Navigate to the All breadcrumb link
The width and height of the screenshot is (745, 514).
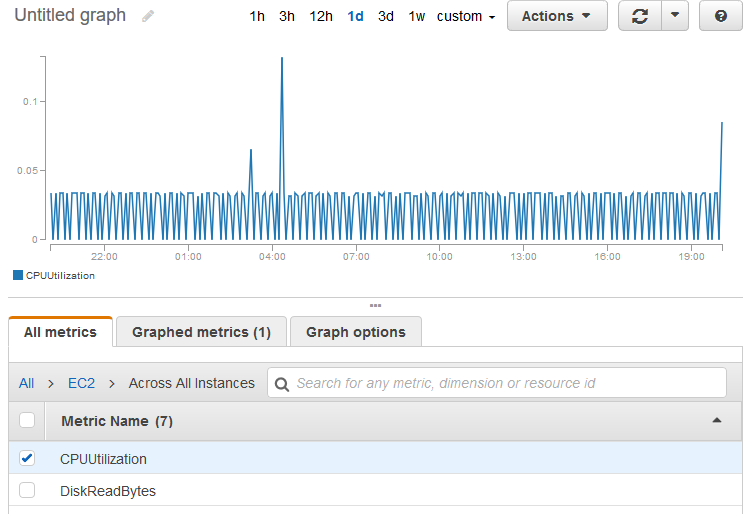(26, 383)
